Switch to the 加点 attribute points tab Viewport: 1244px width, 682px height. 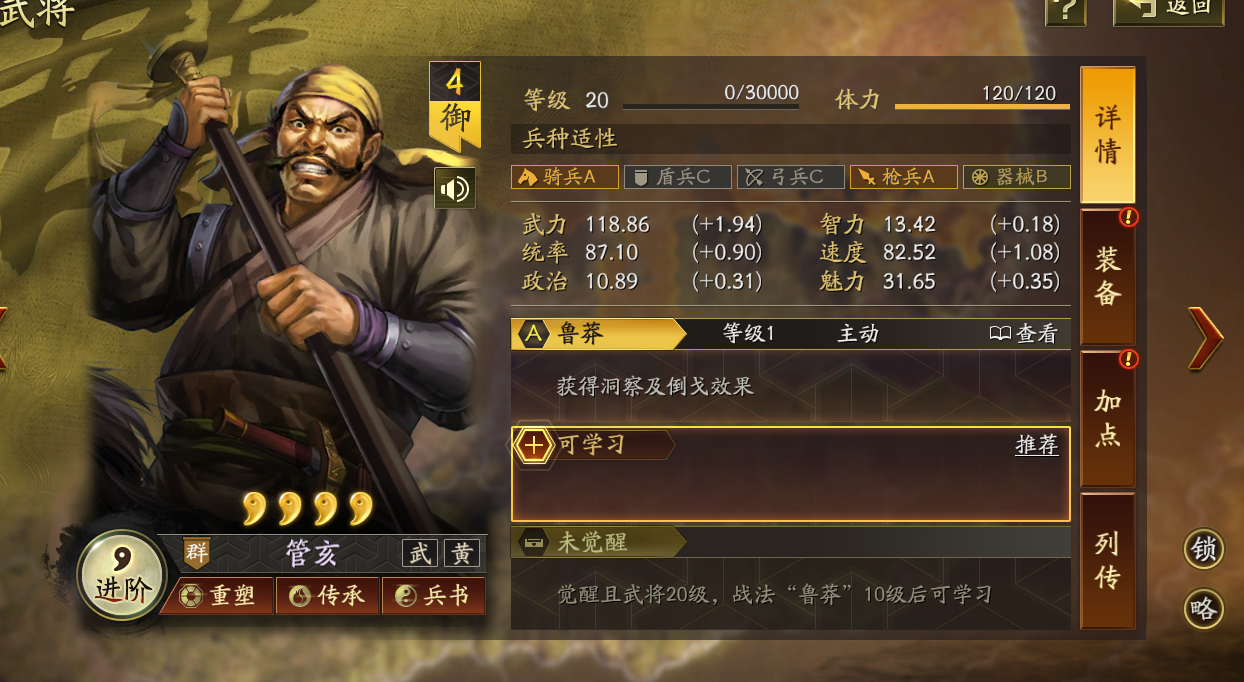pos(1108,418)
